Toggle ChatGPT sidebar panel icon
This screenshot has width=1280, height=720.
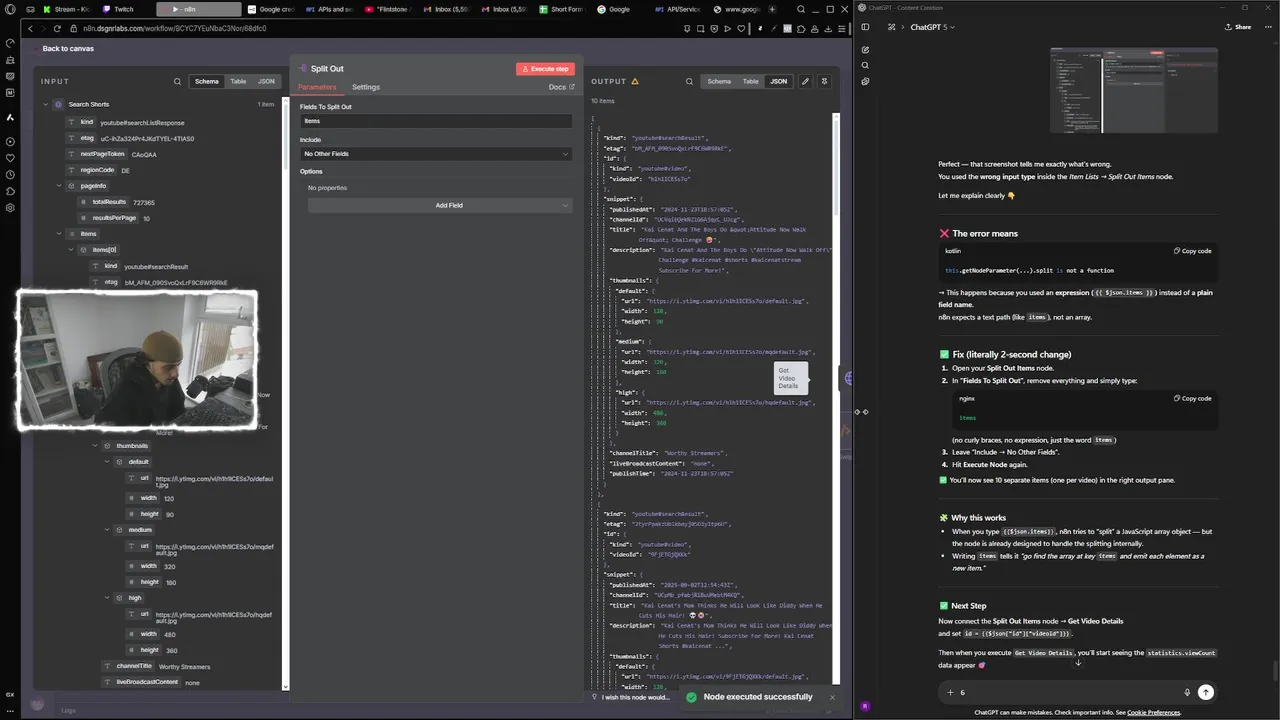865,27
